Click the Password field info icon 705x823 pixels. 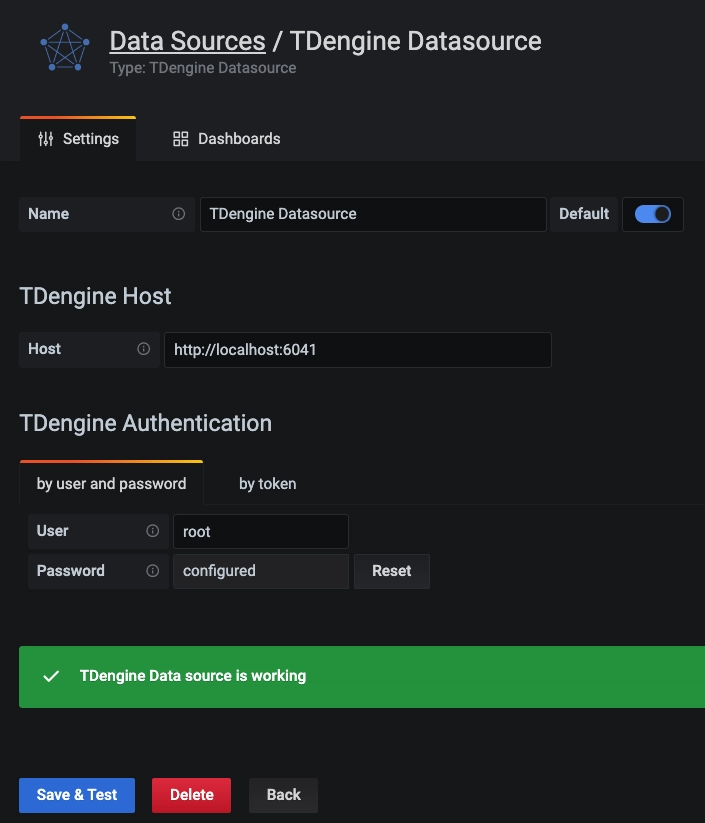pyautogui.click(x=153, y=571)
